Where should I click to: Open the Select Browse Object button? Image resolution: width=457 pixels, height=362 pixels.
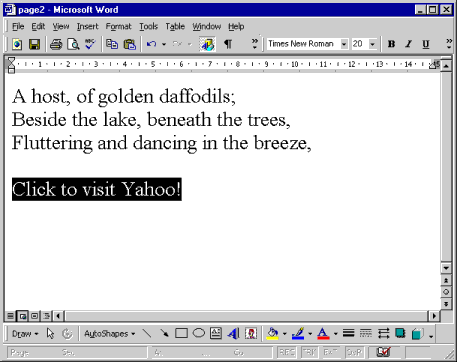pyautogui.click(x=446, y=292)
